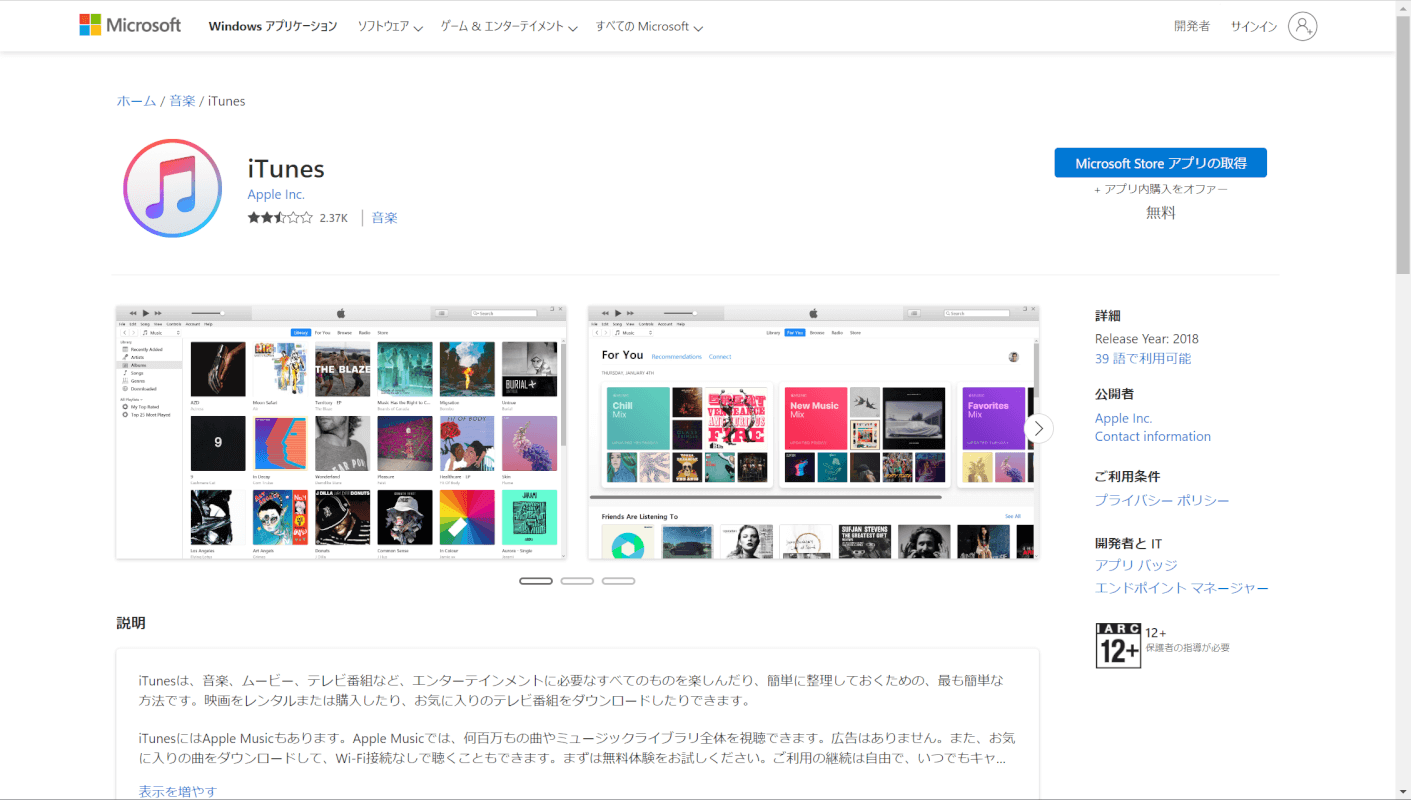Go to ホーム in the breadcrumb
The height and width of the screenshot is (800, 1411).
point(136,101)
